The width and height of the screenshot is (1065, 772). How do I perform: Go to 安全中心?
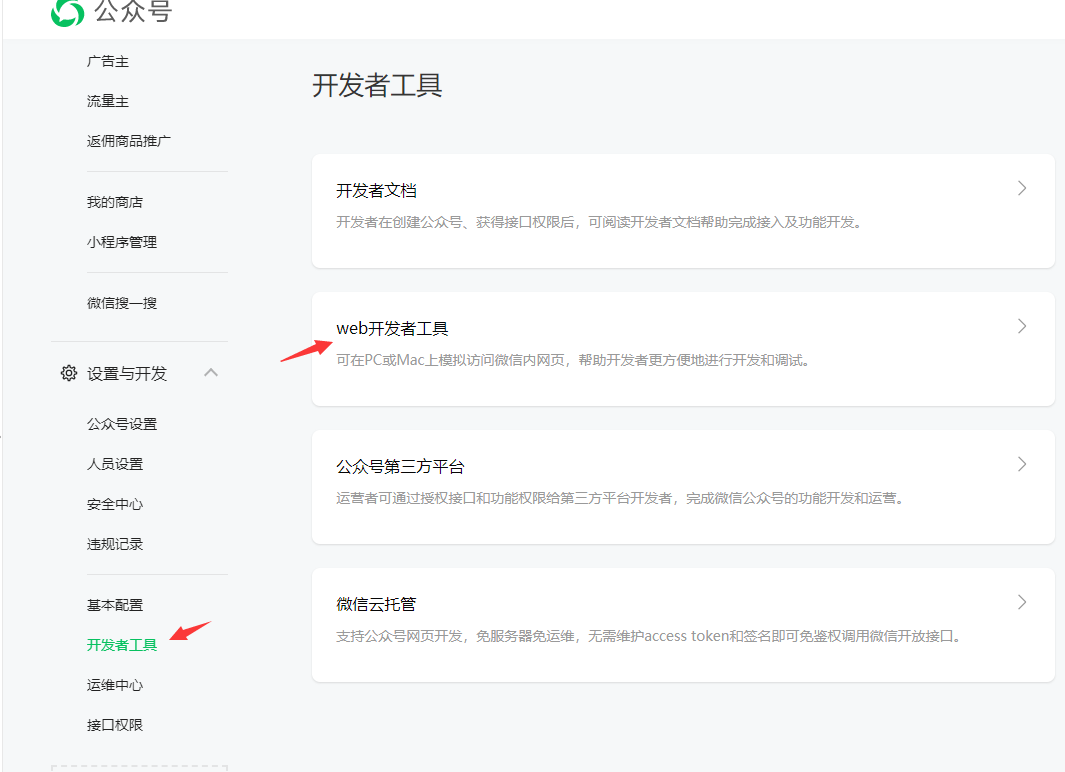point(115,504)
